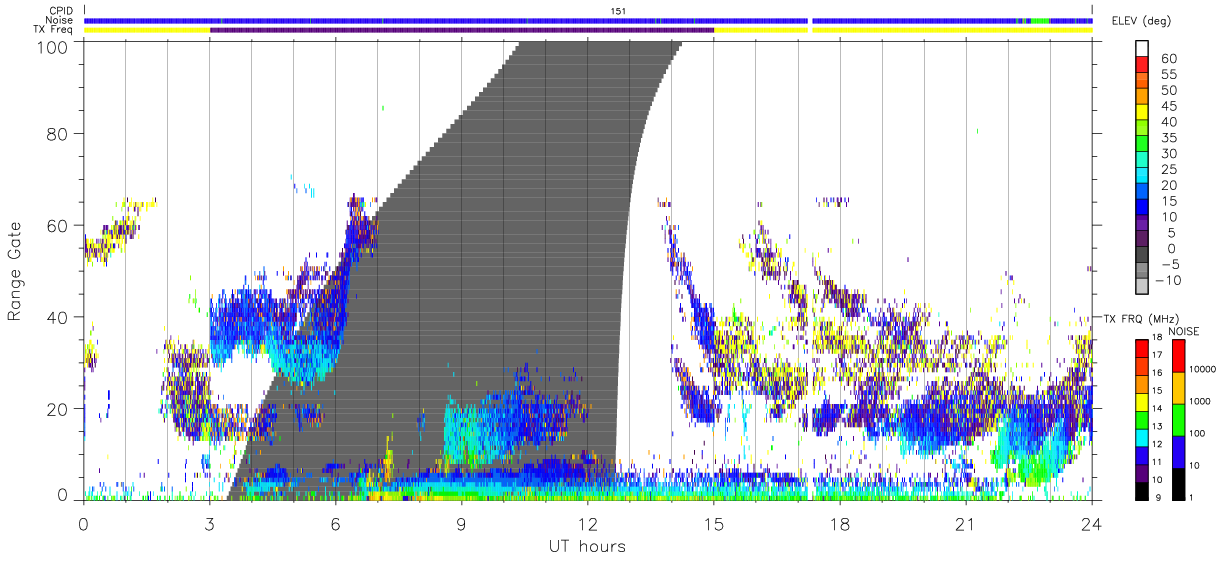Click the 'NOISE' legend title
Screen dimensions: 1228x567
click(x=1184, y=331)
